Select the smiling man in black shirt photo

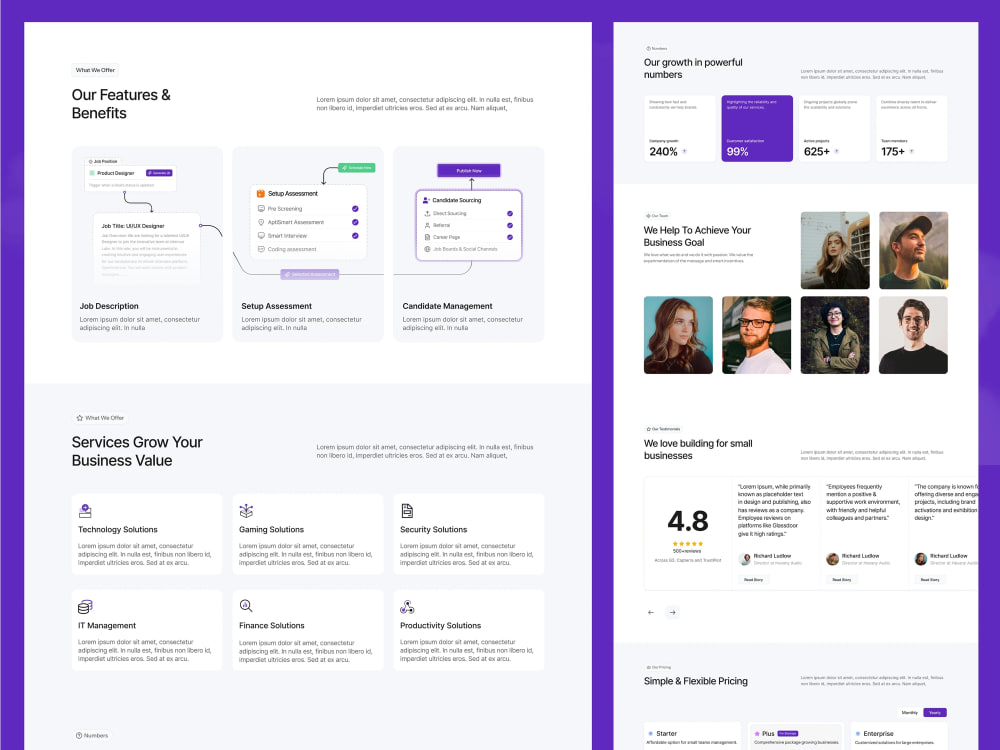tap(913, 335)
